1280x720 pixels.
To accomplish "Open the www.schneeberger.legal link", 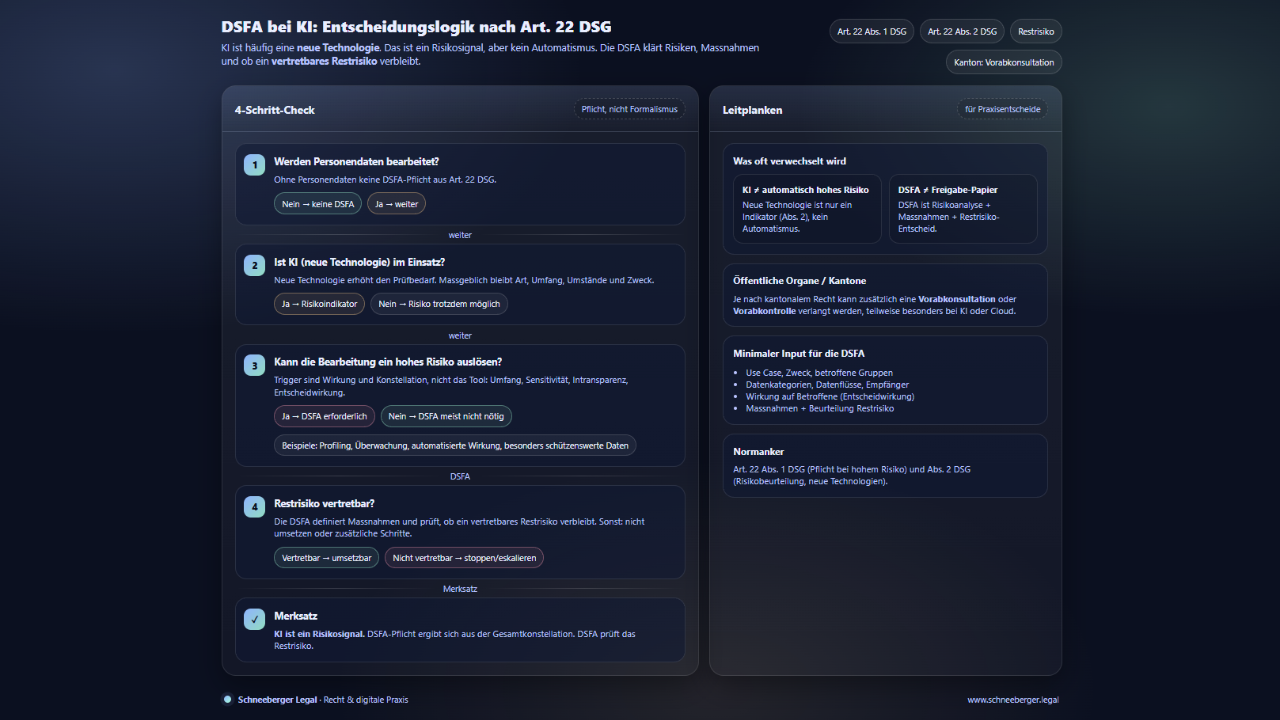I will pyautogui.click(x=1013, y=700).
